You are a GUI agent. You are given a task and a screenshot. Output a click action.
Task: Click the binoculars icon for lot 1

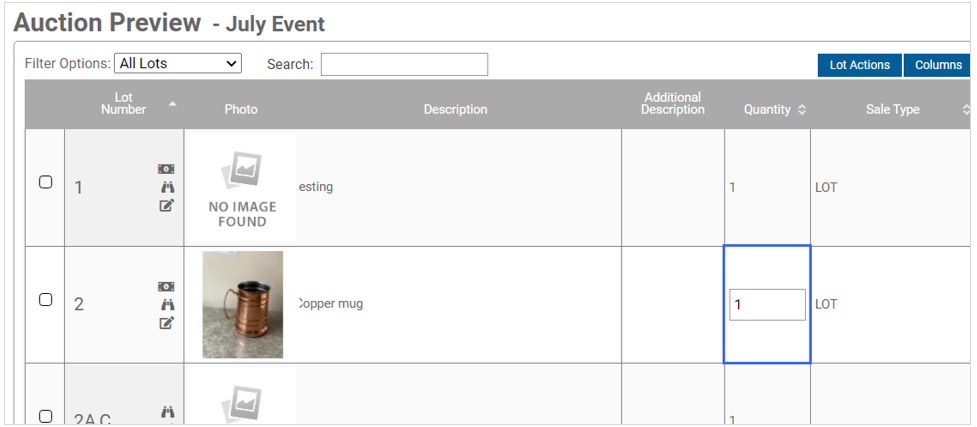click(166, 187)
